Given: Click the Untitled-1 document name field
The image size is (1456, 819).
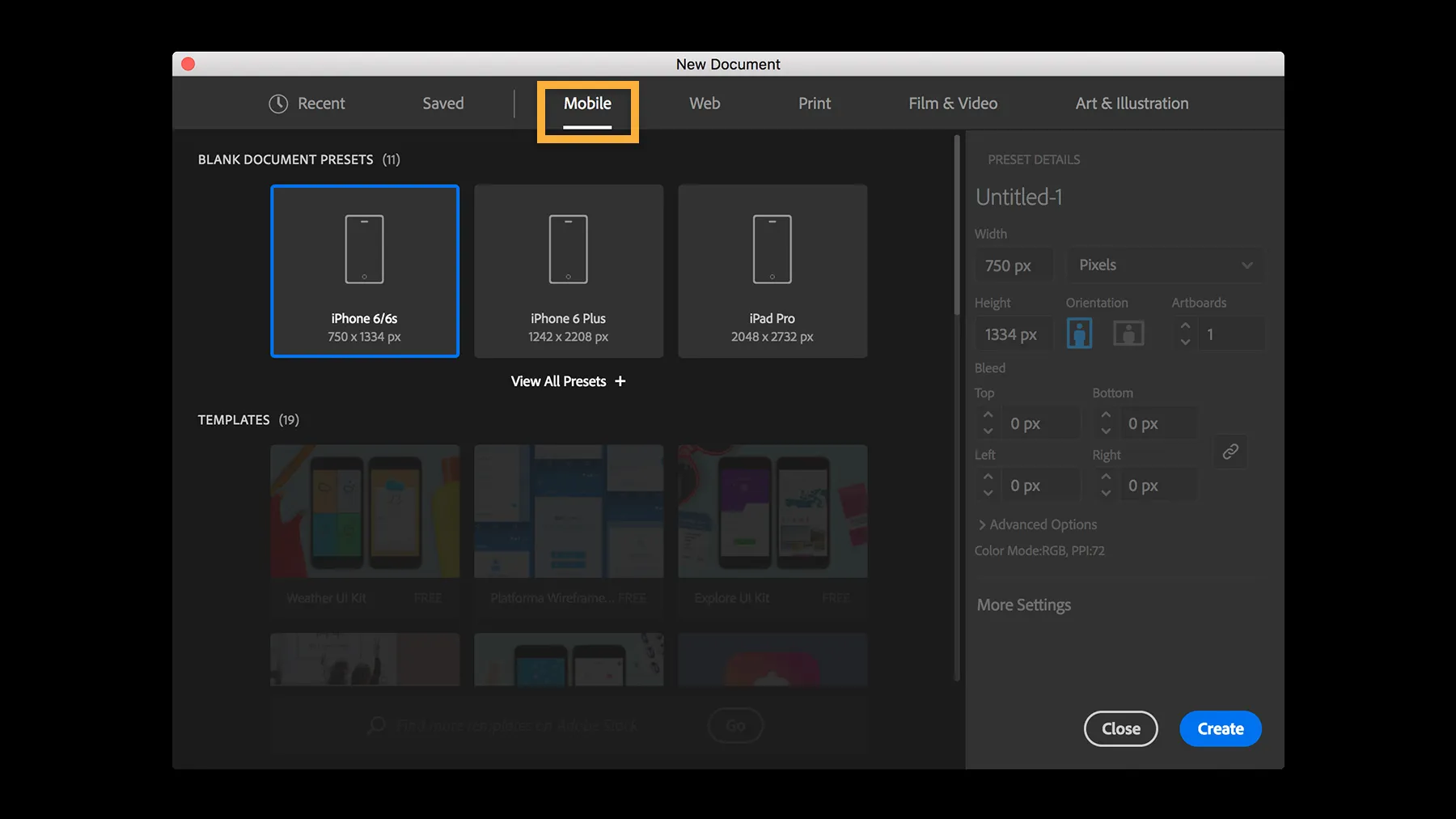Looking at the screenshot, I should (1018, 197).
